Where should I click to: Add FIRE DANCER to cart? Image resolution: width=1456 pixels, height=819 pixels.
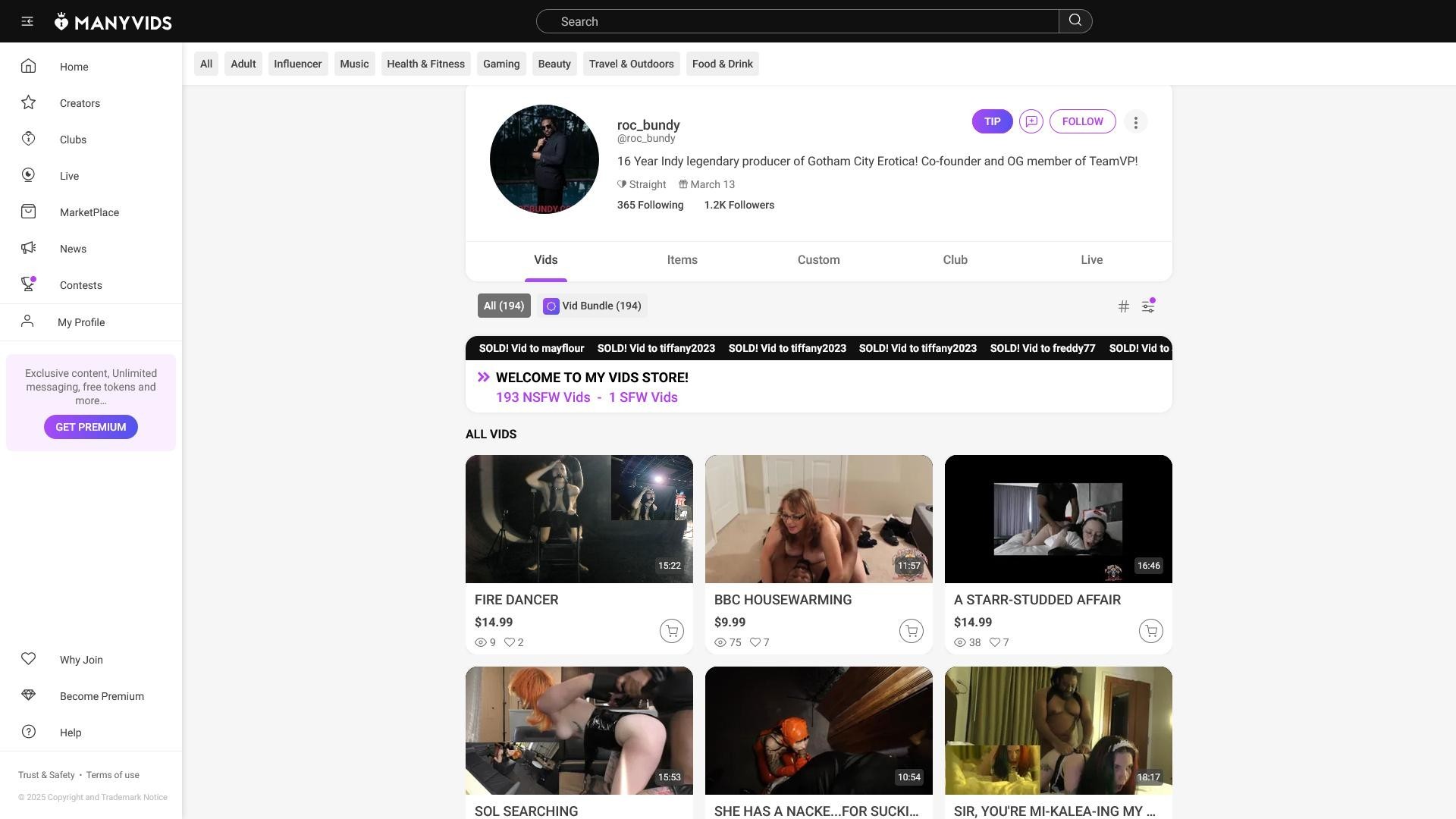pyautogui.click(x=671, y=631)
